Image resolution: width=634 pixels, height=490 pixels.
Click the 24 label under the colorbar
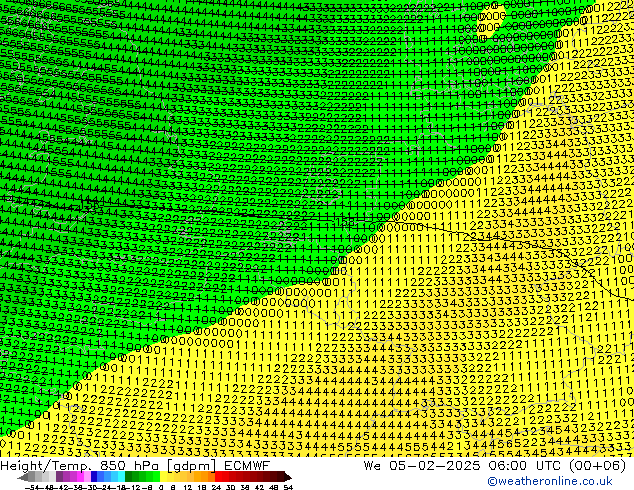(x=216, y=487)
